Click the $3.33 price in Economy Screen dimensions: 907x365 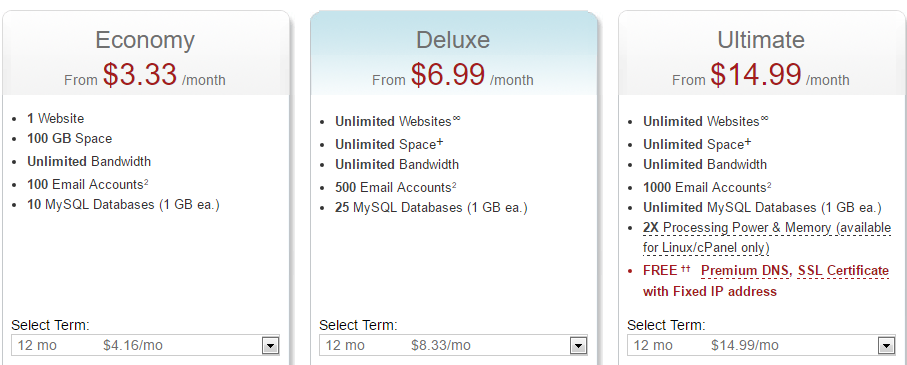pyautogui.click(x=140, y=74)
